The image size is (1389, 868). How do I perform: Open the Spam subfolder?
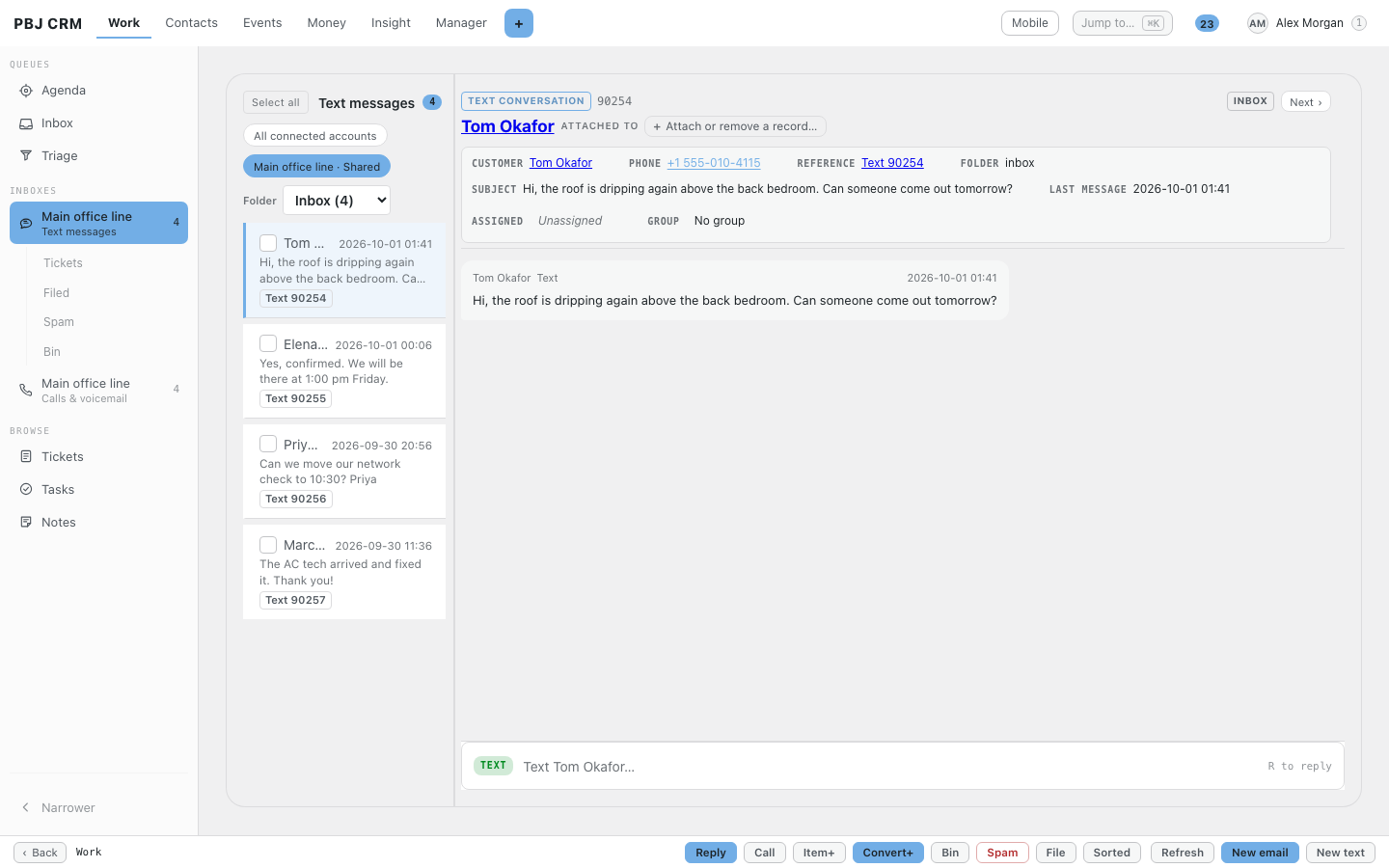[x=59, y=322]
